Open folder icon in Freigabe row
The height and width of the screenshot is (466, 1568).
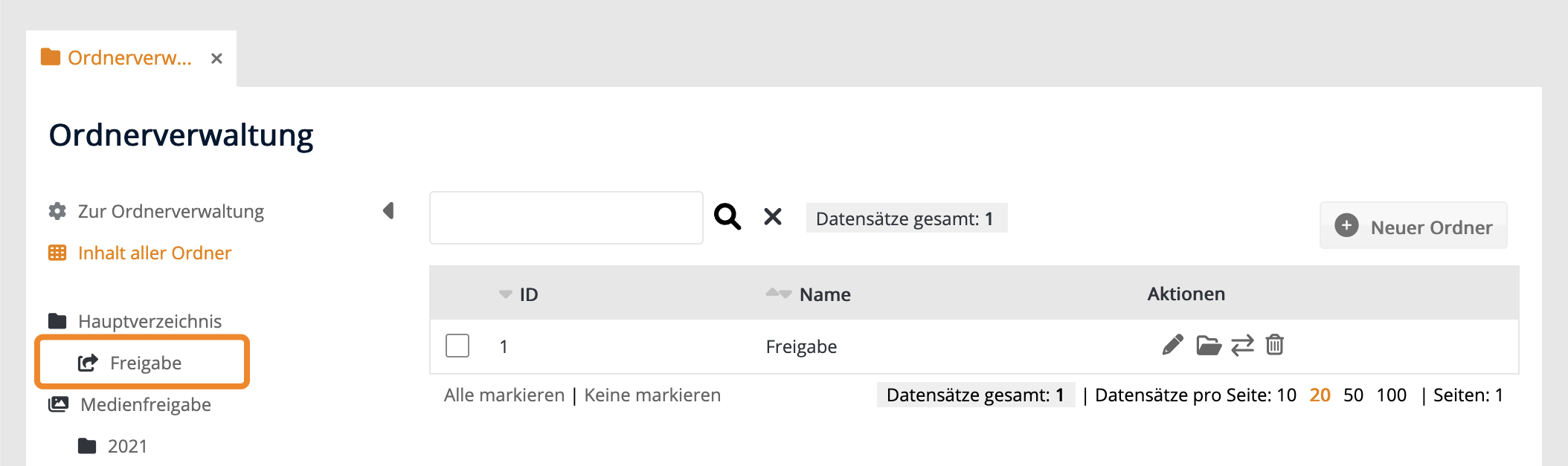tap(1208, 346)
